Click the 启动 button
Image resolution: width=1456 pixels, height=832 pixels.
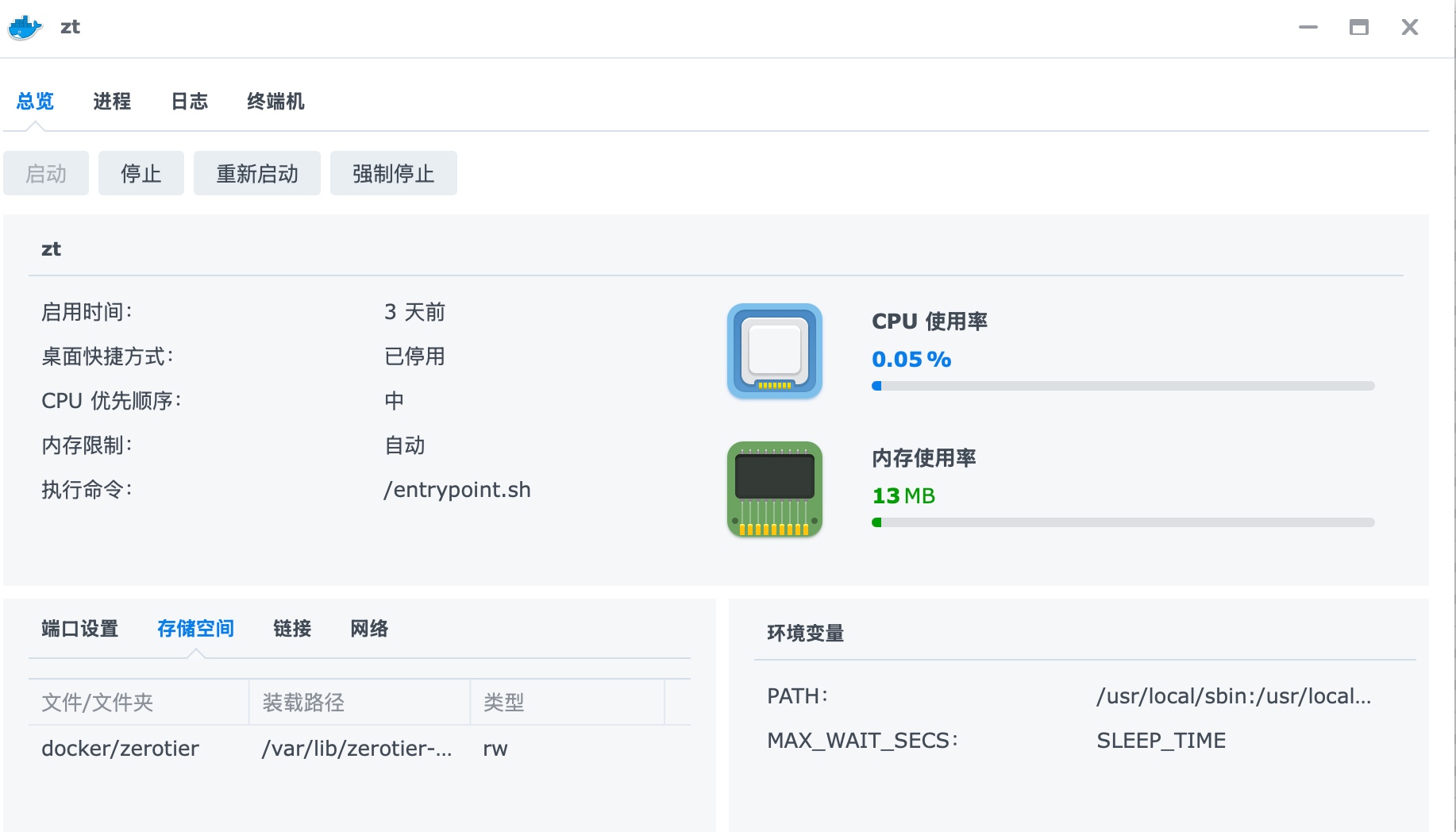pyautogui.click(x=46, y=173)
